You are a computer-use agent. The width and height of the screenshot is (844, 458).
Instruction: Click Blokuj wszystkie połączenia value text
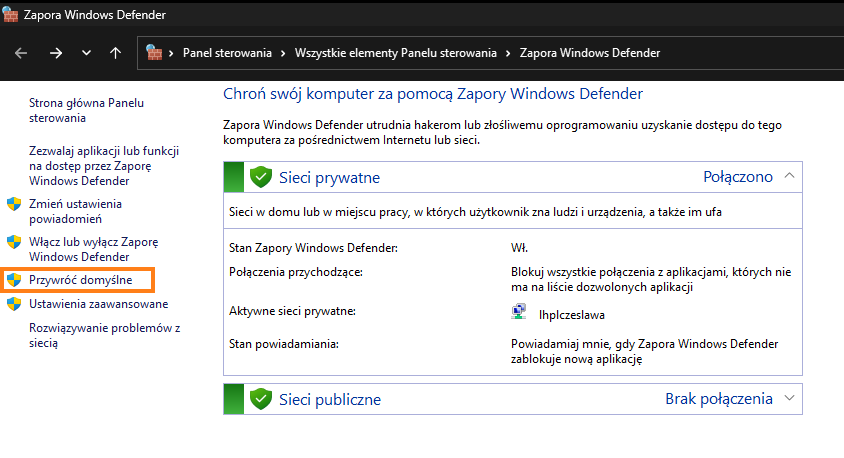651,280
